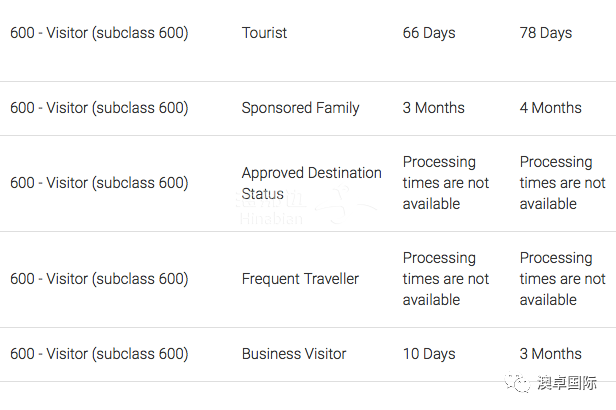Click the 4 Months processing time
Viewport: 616px width, 410px height.
point(550,108)
